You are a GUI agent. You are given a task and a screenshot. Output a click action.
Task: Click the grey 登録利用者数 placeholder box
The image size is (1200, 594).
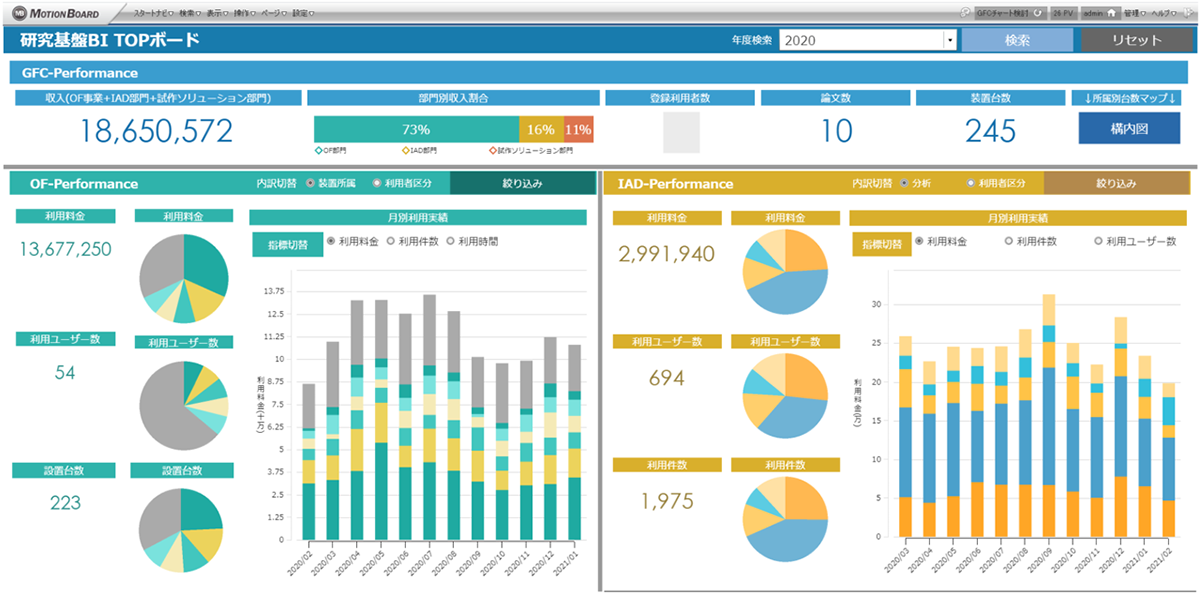tap(681, 132)
